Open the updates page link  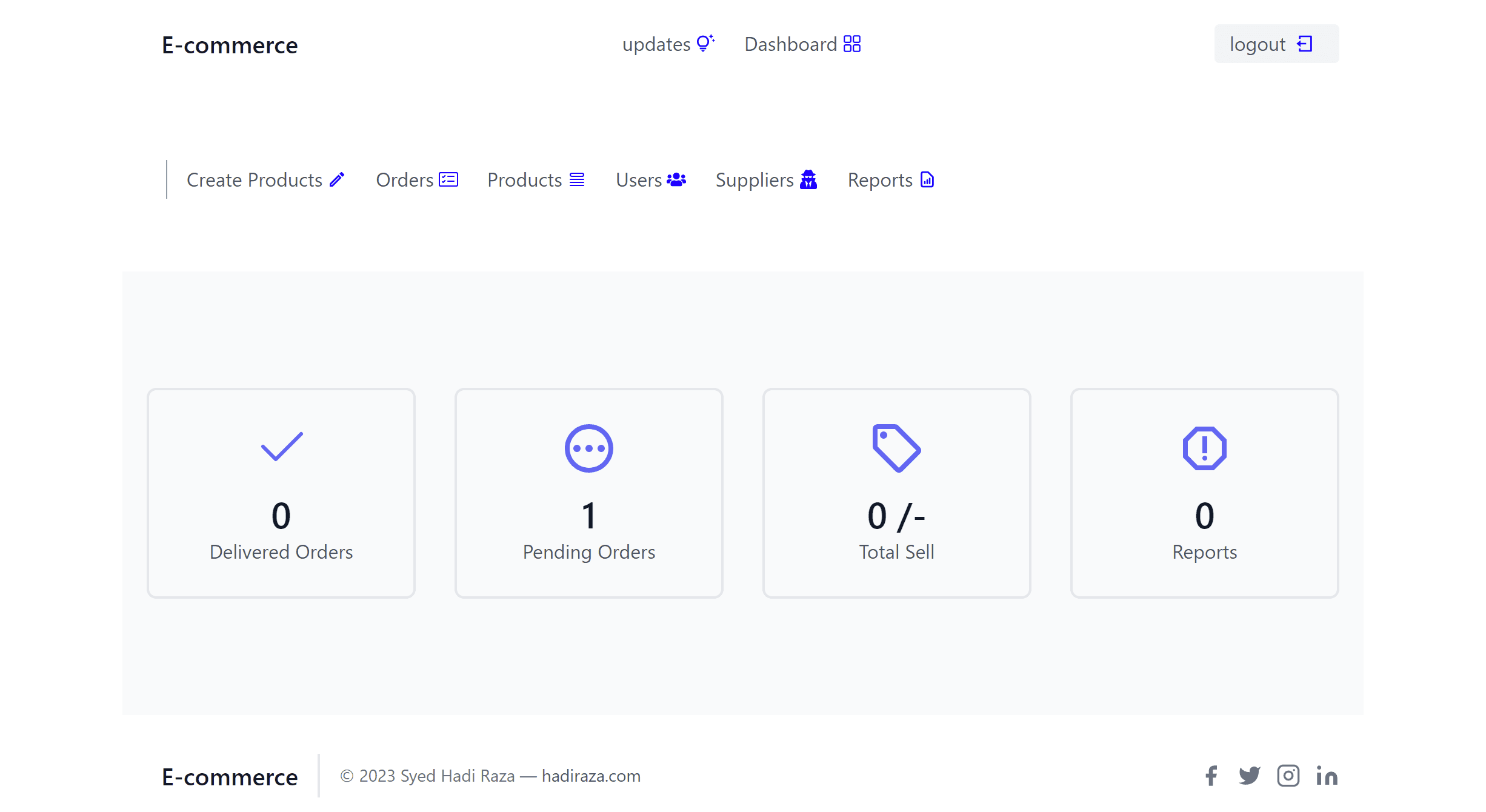tap(668, 44)
